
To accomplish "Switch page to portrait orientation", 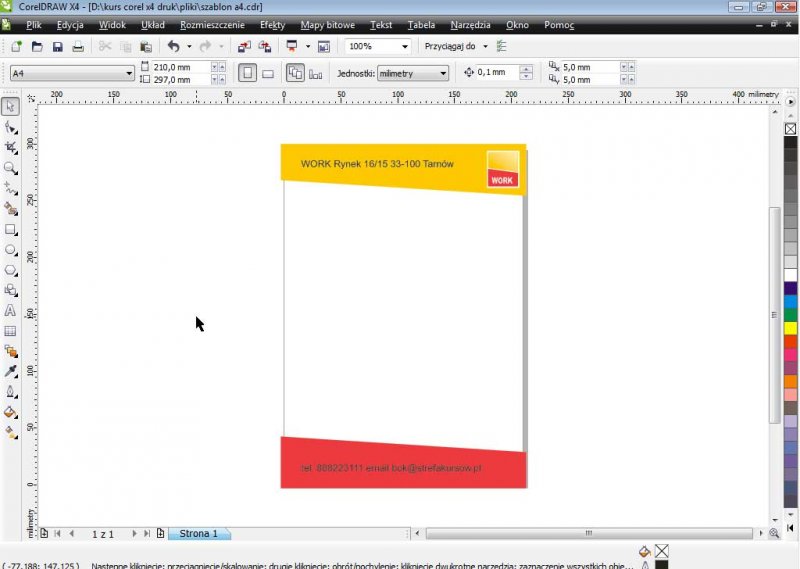I will tap(247, 73).
